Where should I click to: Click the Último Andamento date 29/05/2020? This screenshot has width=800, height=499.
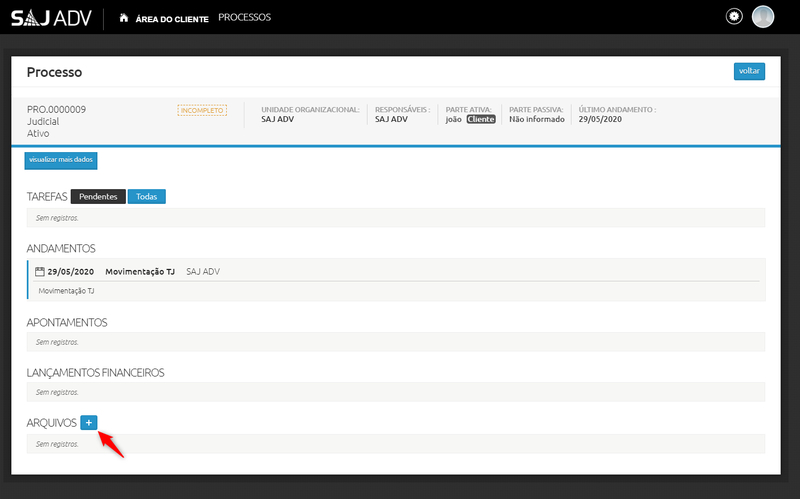600,119
